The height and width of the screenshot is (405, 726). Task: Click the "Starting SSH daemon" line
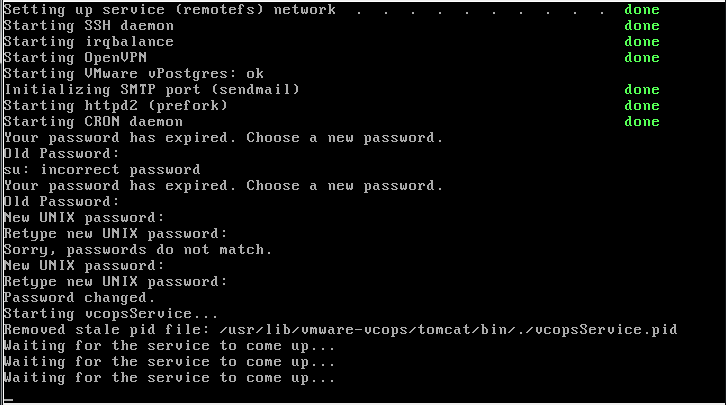tap(80, 26)
